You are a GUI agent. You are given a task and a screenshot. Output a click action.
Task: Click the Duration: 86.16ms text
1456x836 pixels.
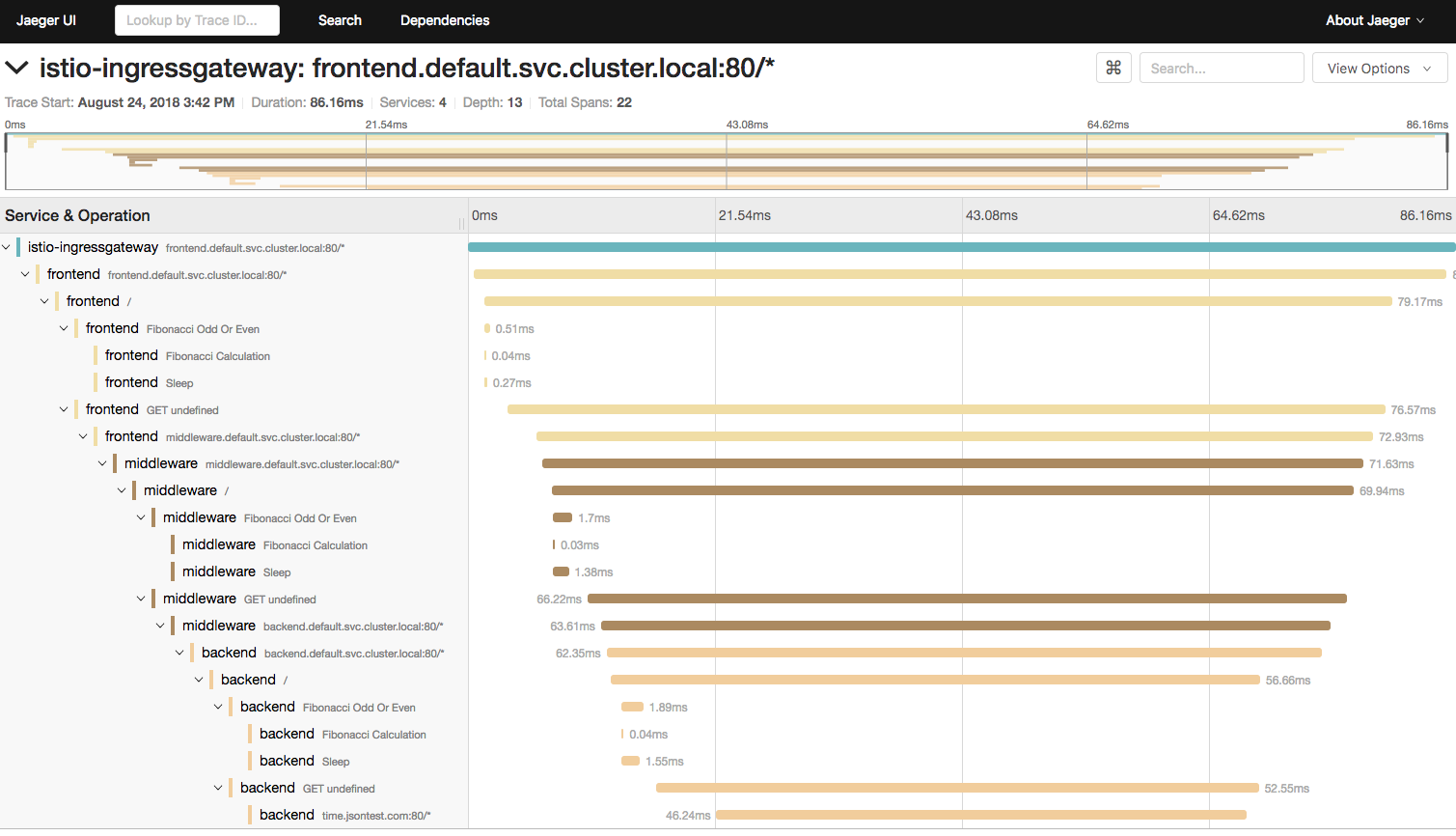click(307, 102)
